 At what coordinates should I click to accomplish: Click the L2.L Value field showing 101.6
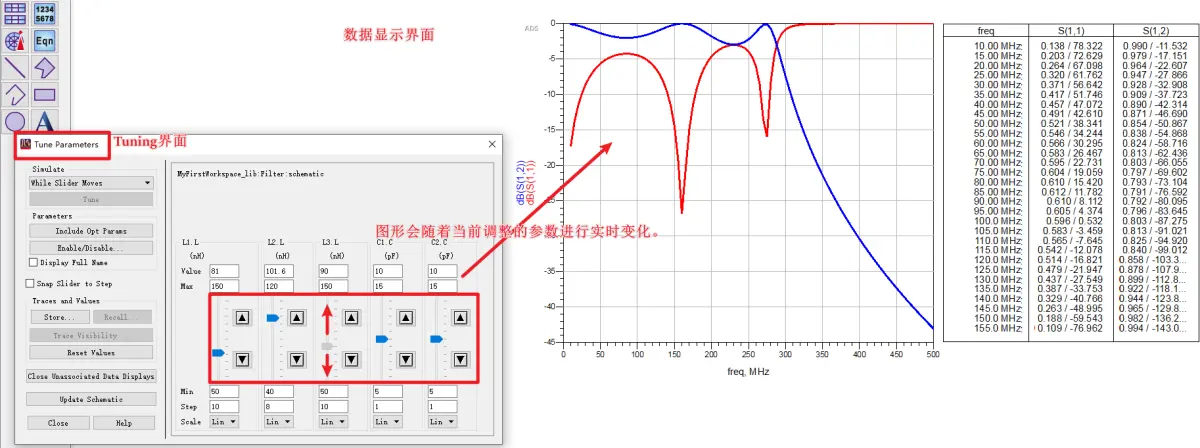click(279, 271)
